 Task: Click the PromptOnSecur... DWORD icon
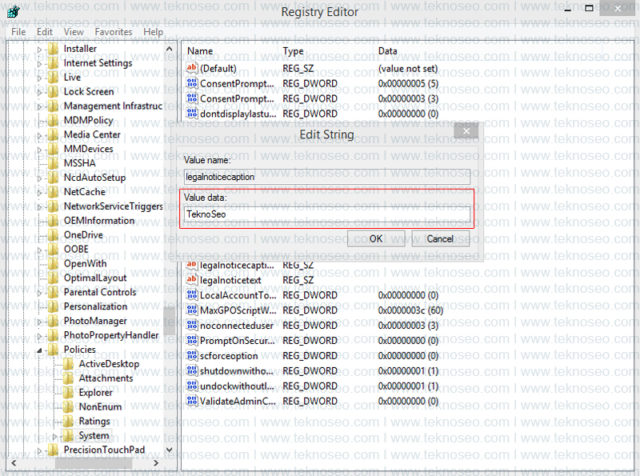coord(192,340)
